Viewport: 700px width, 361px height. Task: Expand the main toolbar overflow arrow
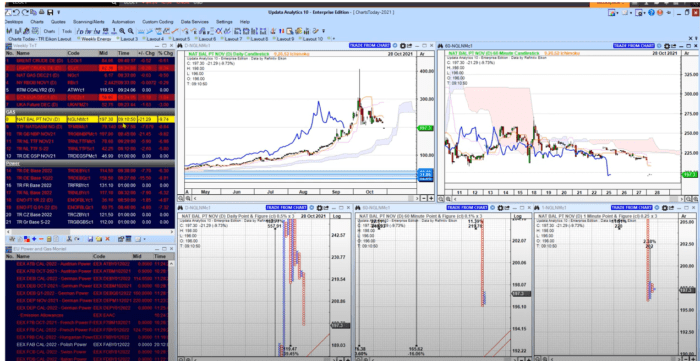click(323, 31)
